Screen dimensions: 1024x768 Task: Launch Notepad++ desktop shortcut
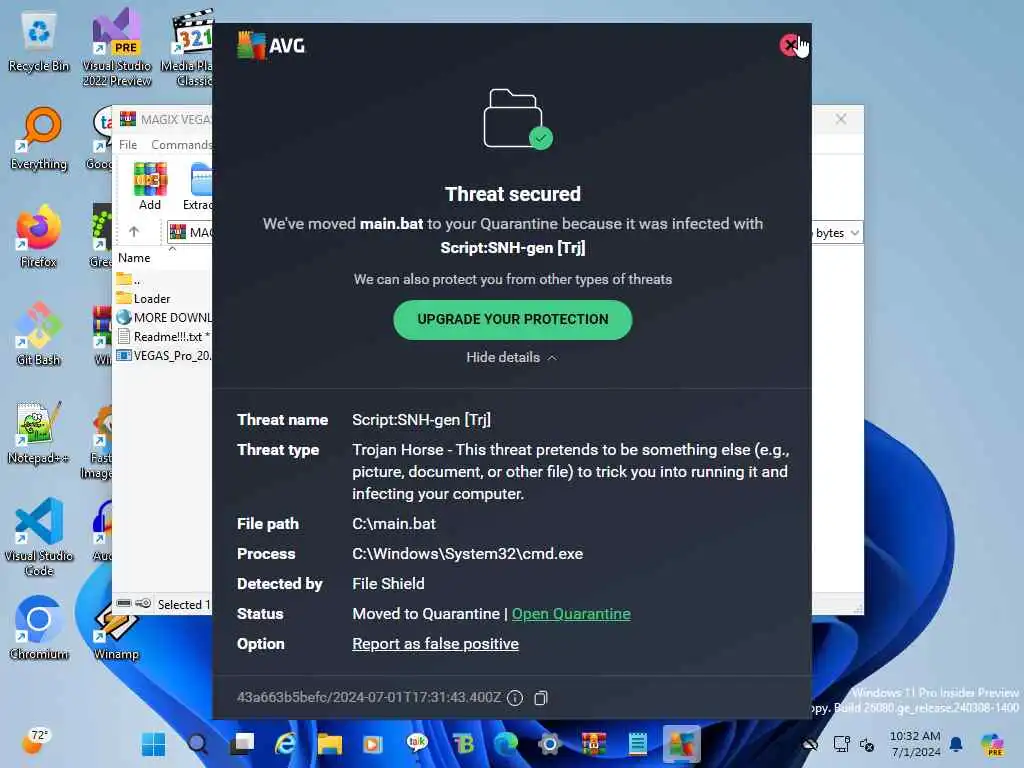pos(39,432)
